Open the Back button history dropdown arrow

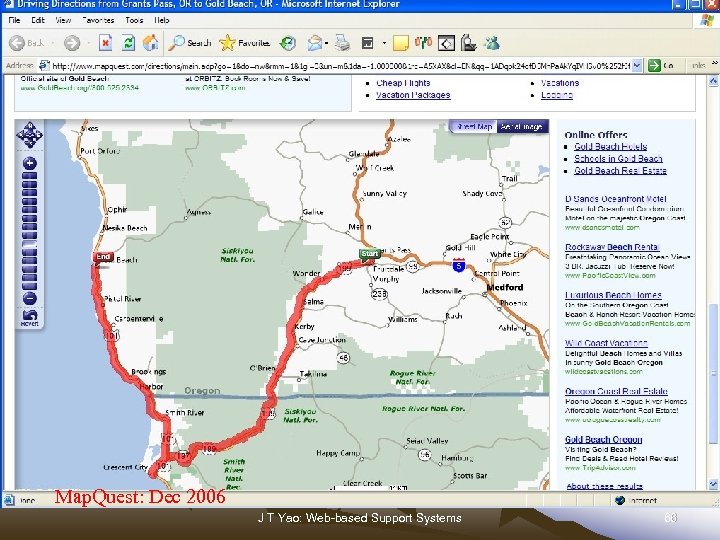52,43
